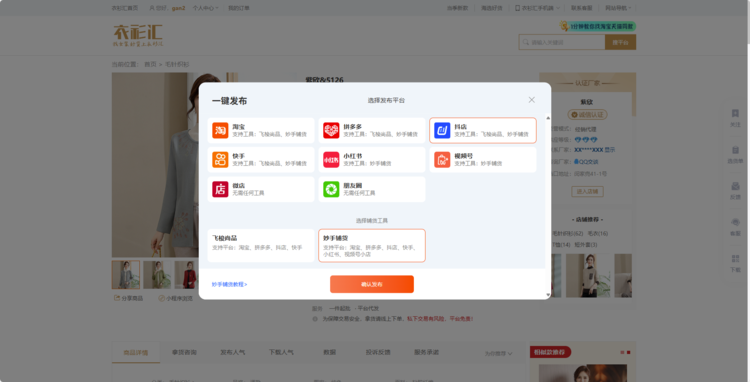Click the Doudian blue platform icon

tap(442, 131)
